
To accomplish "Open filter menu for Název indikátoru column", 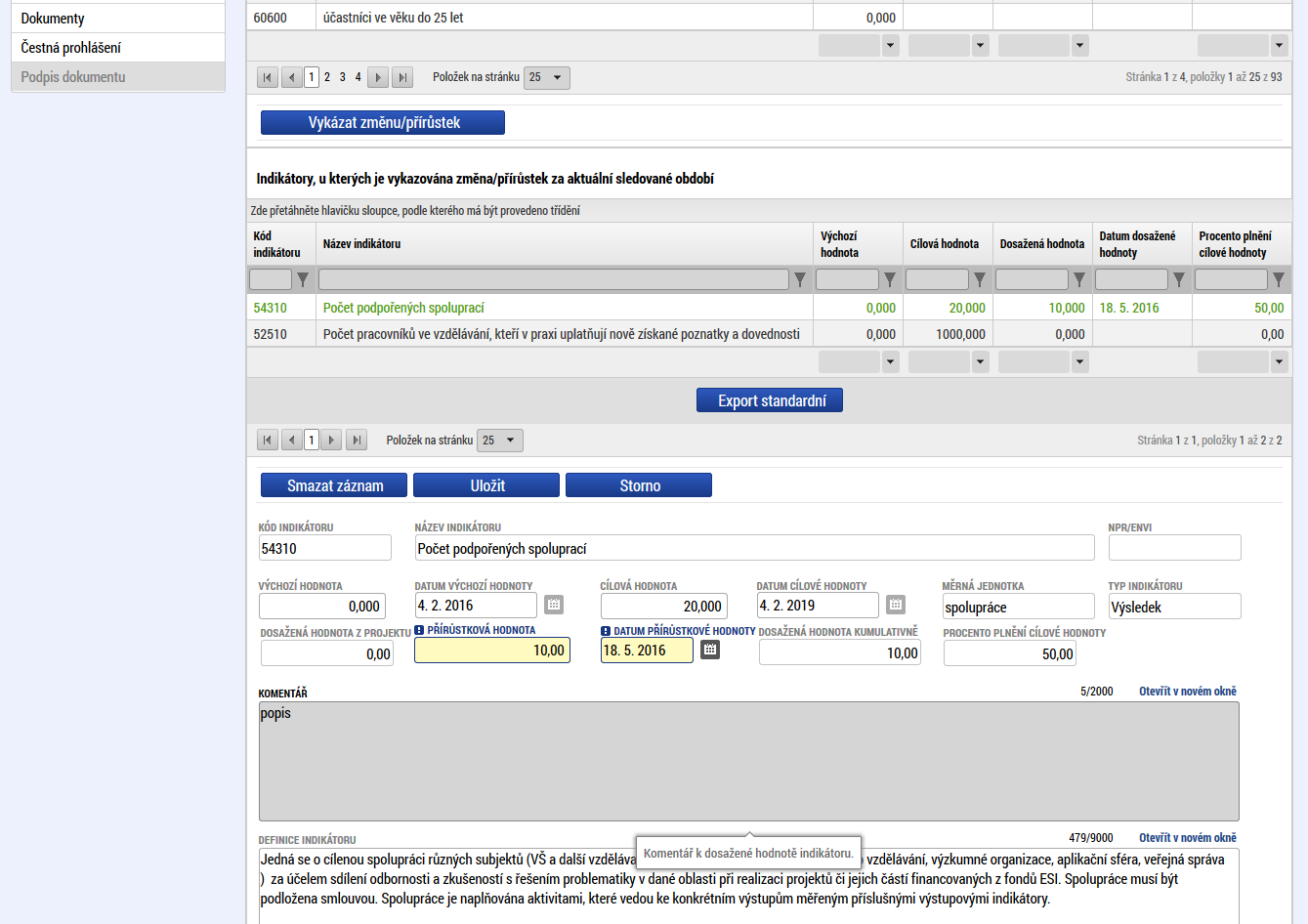I will pos(800,279).
